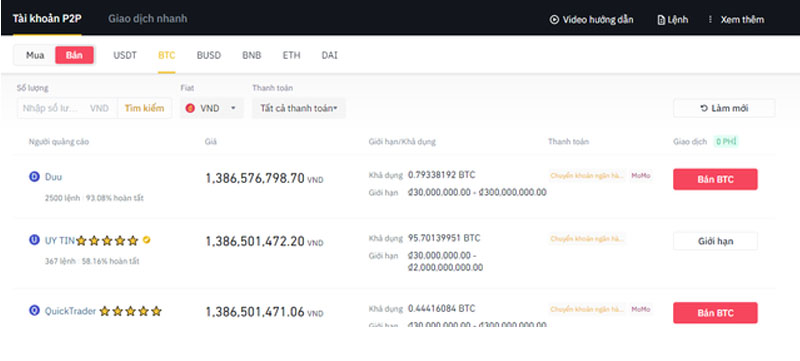Click Bán BTC for advertiser QuickTrader
The width and height of the screenshot is (800, 361).
715,313
